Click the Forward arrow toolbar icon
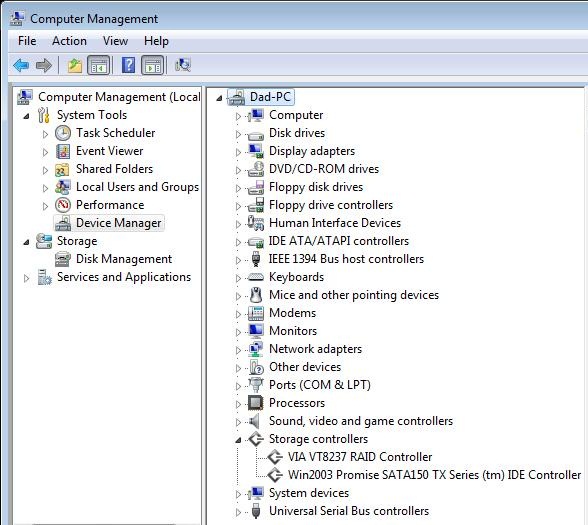 (44, 65)
